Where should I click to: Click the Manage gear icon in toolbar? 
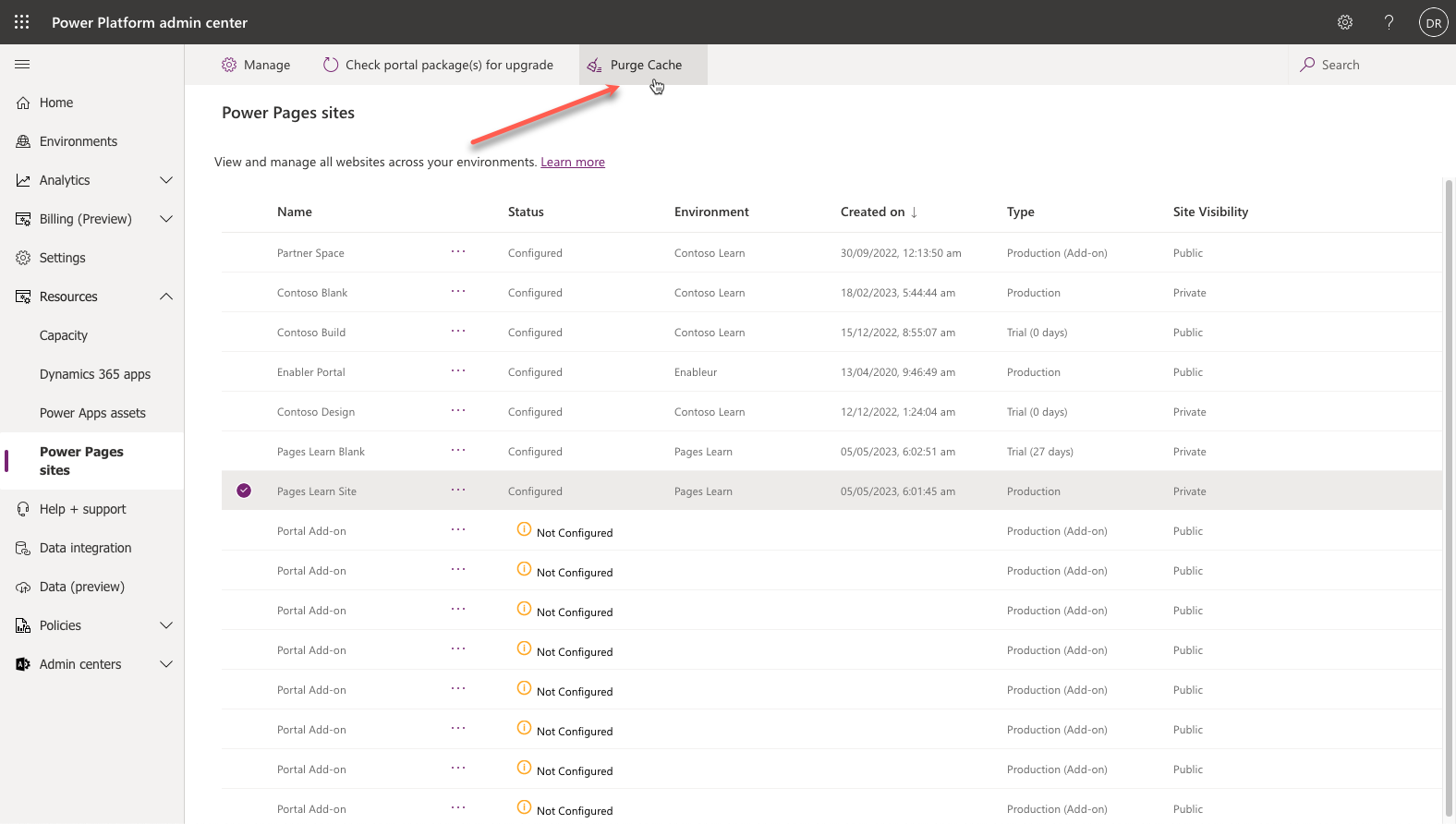point(229,65)
